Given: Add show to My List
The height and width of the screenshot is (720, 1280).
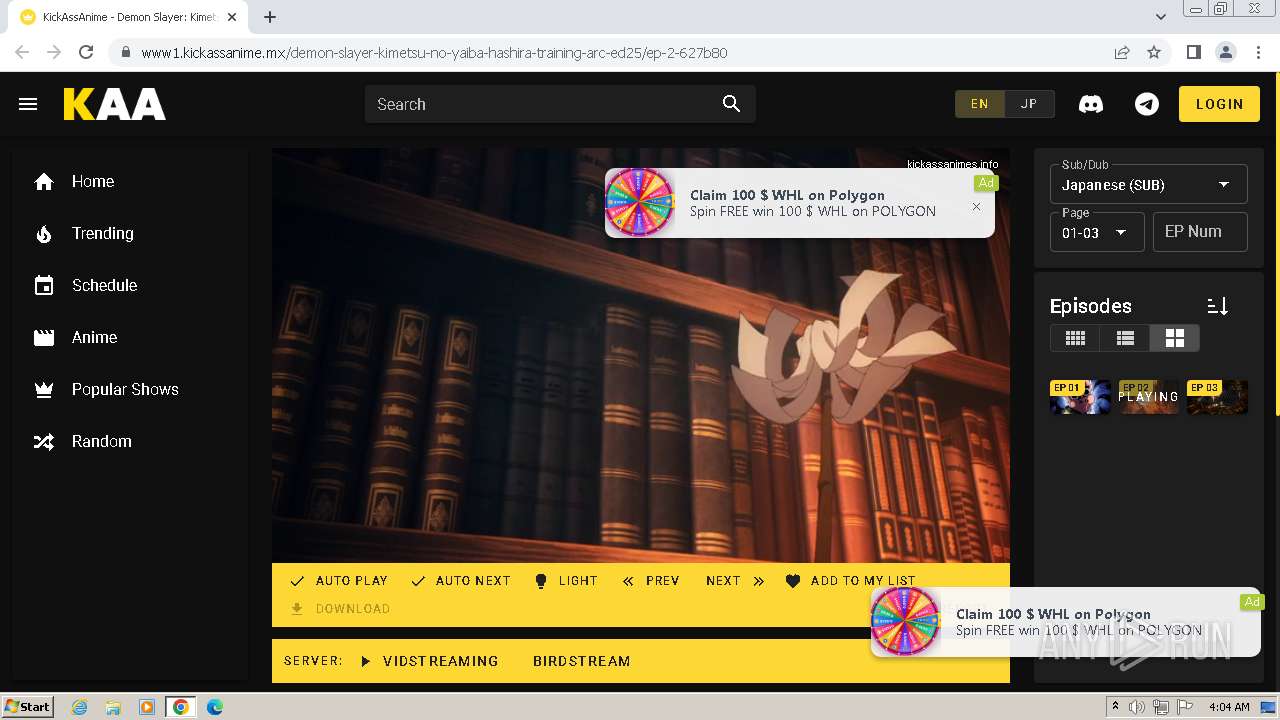Looking at the screenshot, I should (x=850, y=581).
